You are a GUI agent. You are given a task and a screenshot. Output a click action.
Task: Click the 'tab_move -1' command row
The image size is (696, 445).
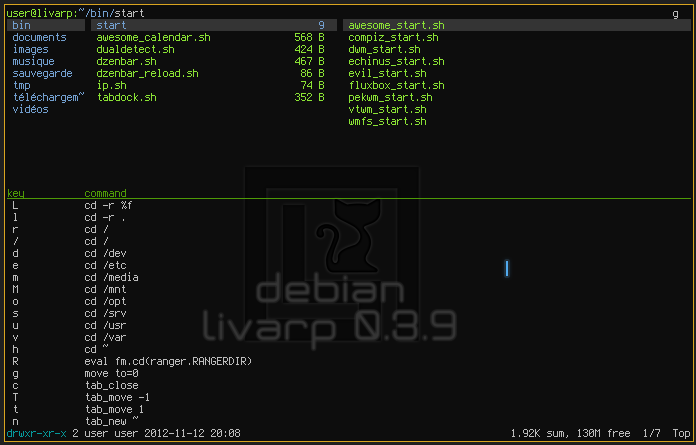(x=117, y=397)
